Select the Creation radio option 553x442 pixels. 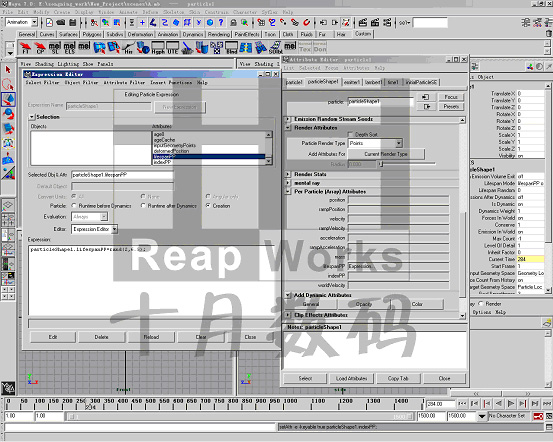[208, 205]
